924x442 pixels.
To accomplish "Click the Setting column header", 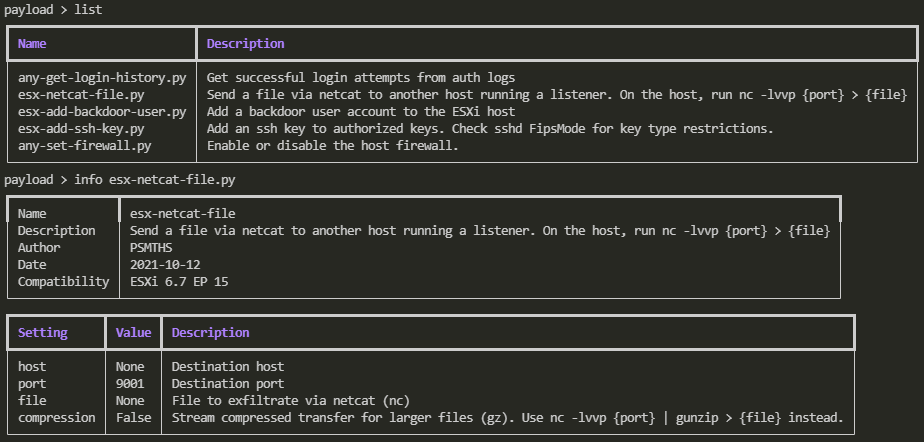I will [42, 332].
